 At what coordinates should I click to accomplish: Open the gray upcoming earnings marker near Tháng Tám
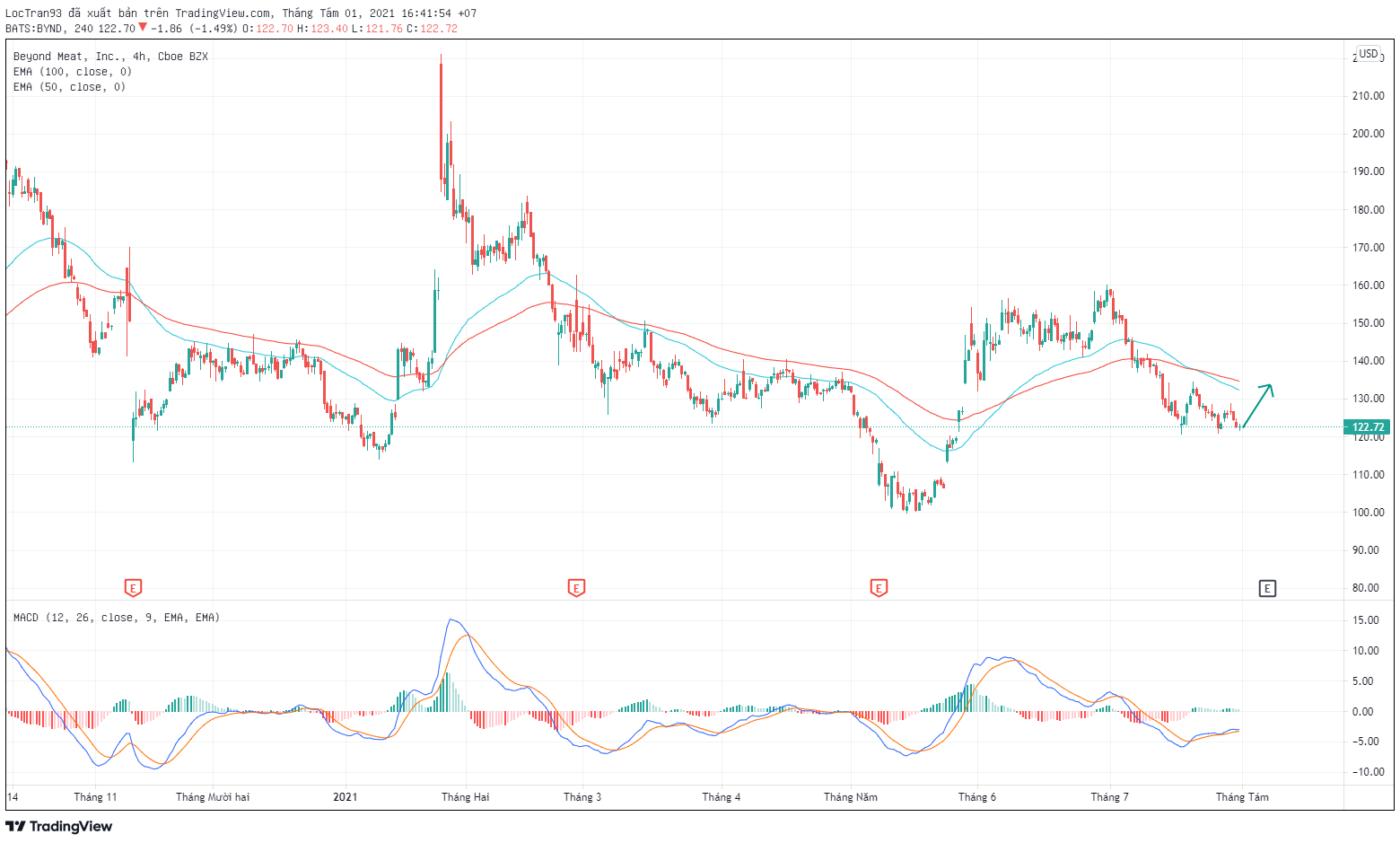click(x=1267, y=588)
